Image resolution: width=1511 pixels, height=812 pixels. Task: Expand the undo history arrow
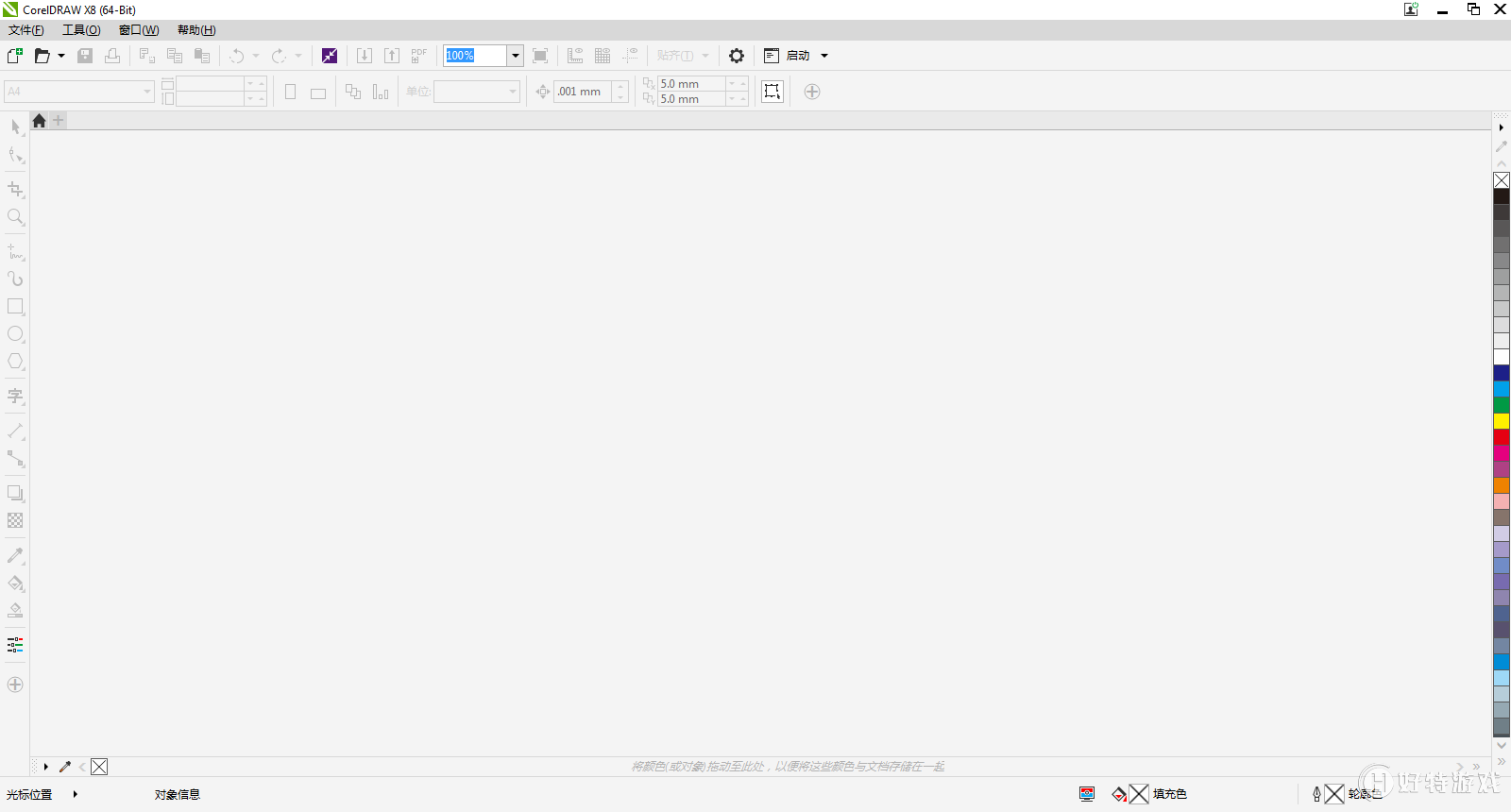tap(256, 56)
